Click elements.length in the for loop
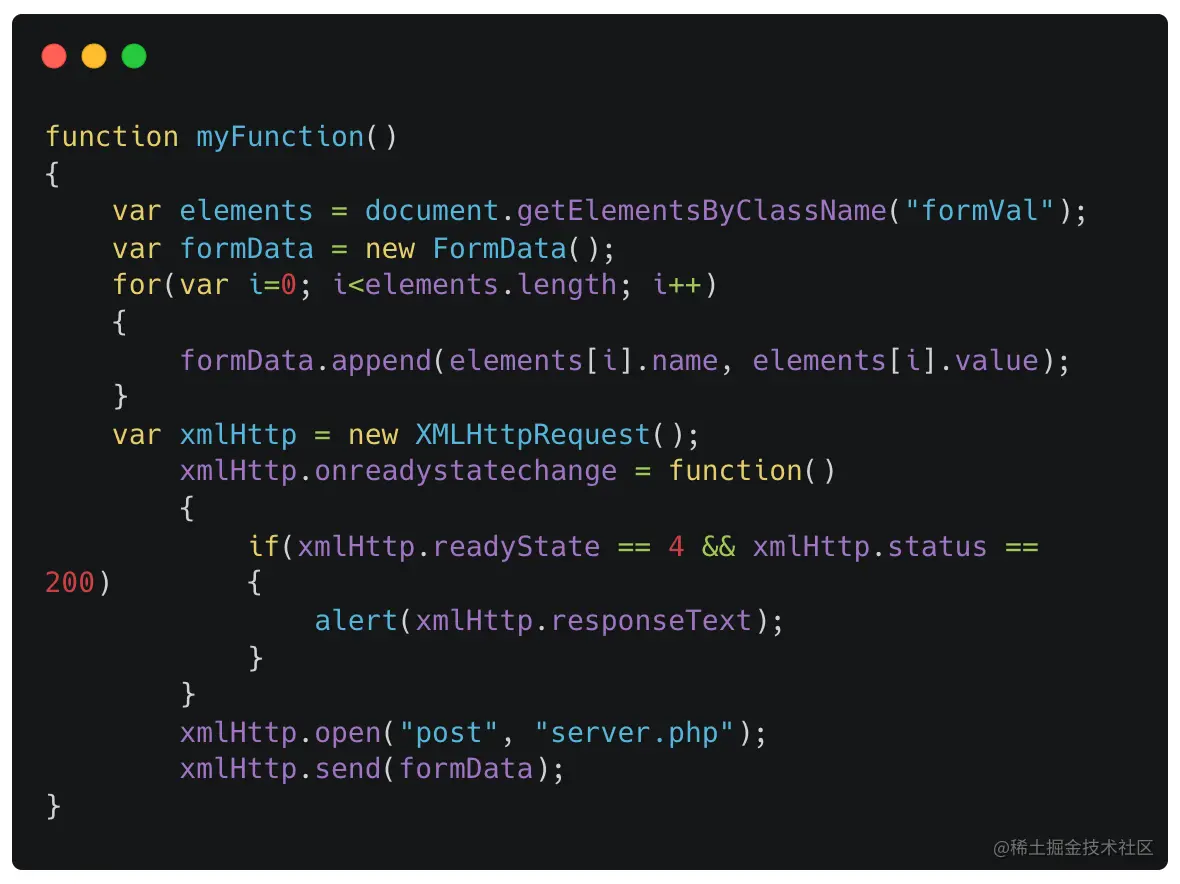Viewport: 1180px width, 884px height. (x=491, y=285)
